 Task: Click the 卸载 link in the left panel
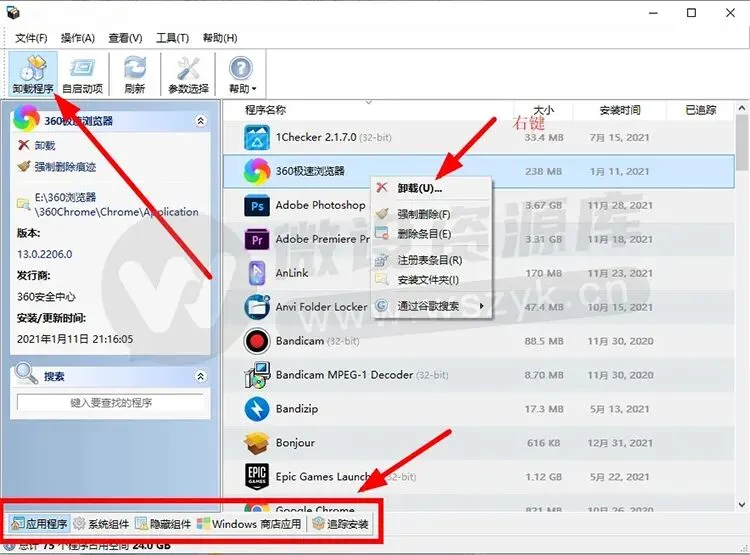44,145
